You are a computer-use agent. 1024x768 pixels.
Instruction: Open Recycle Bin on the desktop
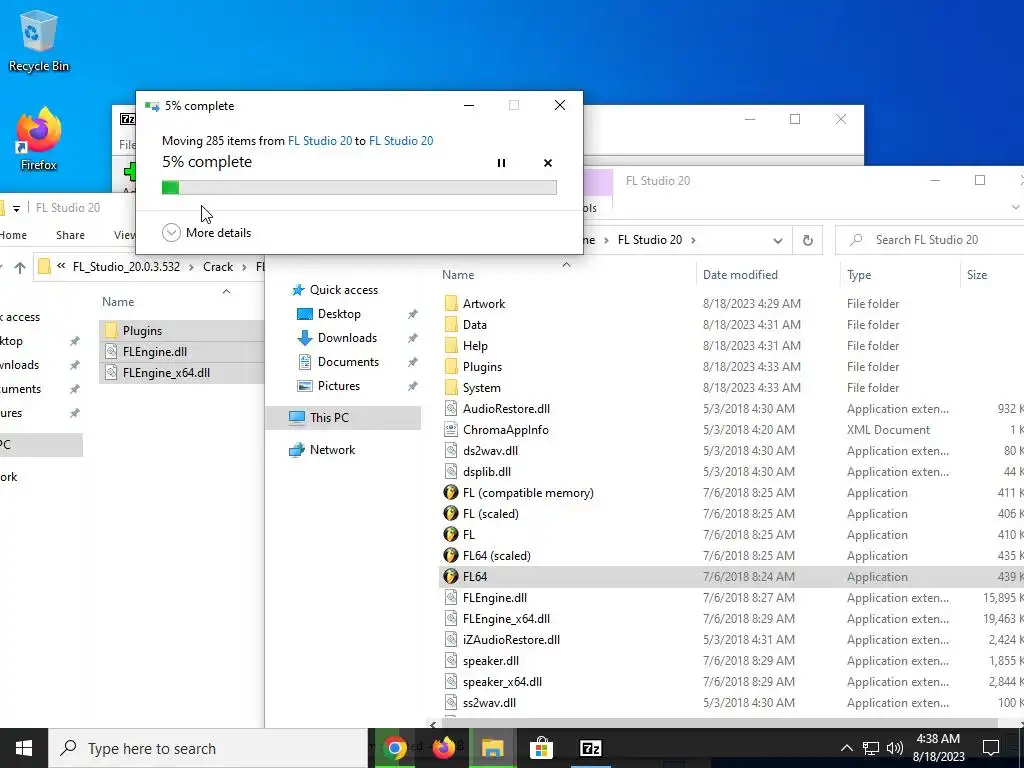39,40
